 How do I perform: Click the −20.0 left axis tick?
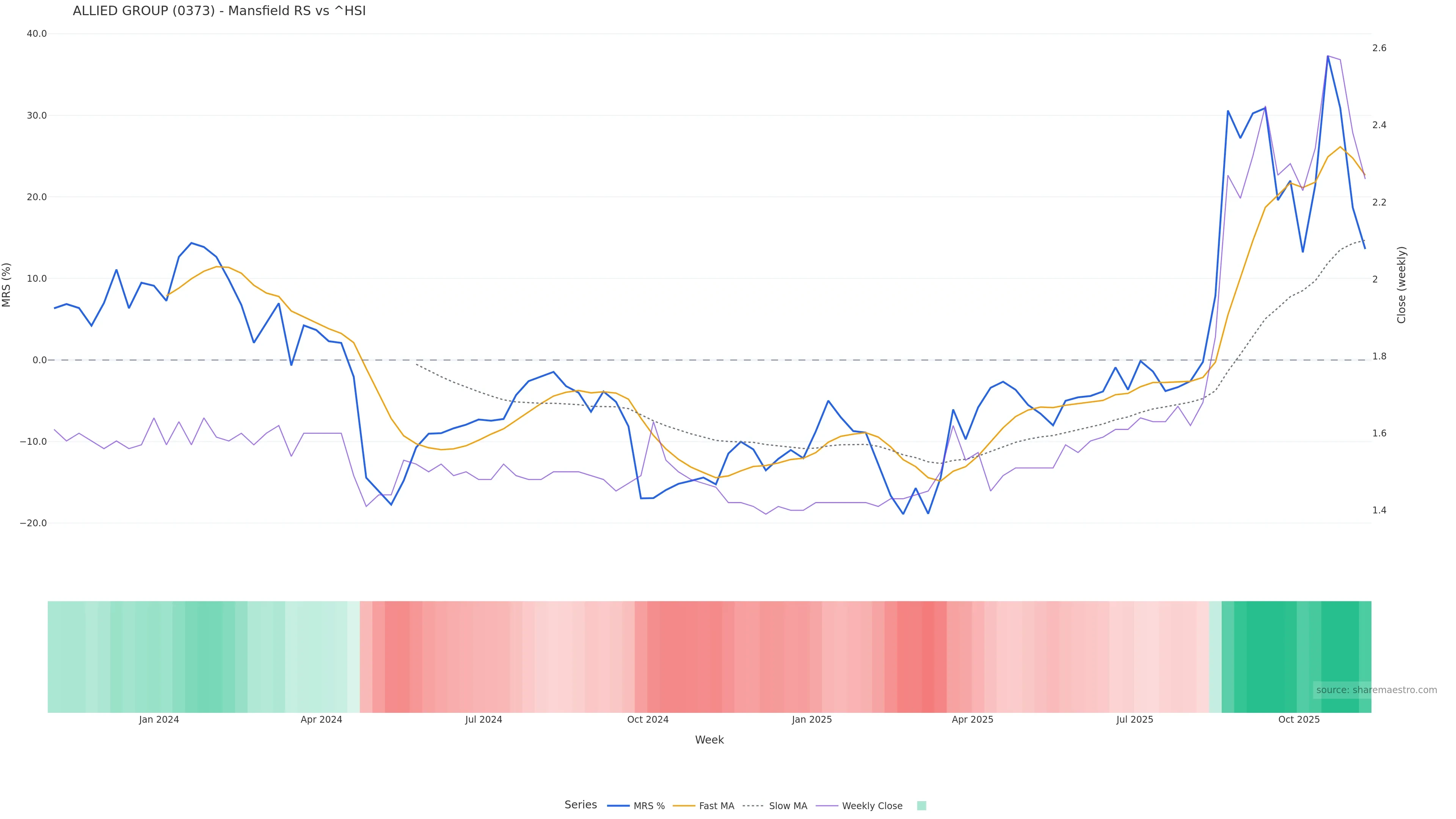click(33, 523)
